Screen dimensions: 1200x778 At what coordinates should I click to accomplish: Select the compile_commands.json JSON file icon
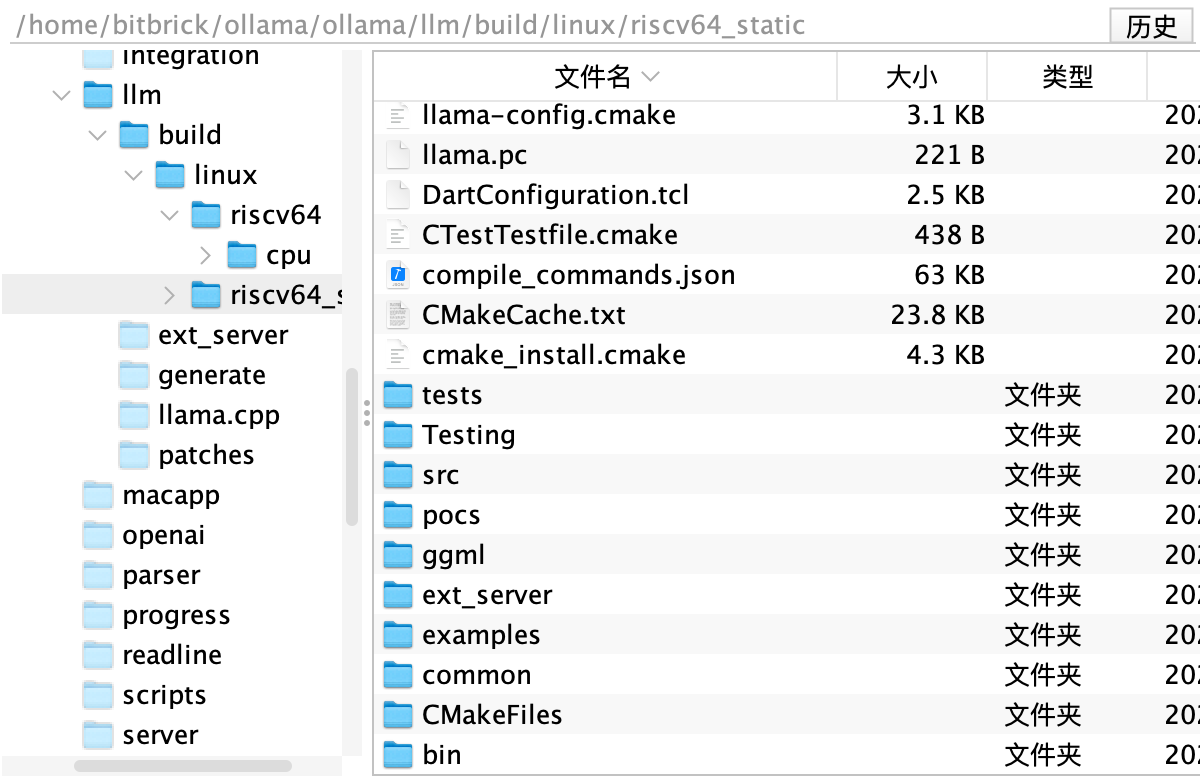(x=398, y=275)
